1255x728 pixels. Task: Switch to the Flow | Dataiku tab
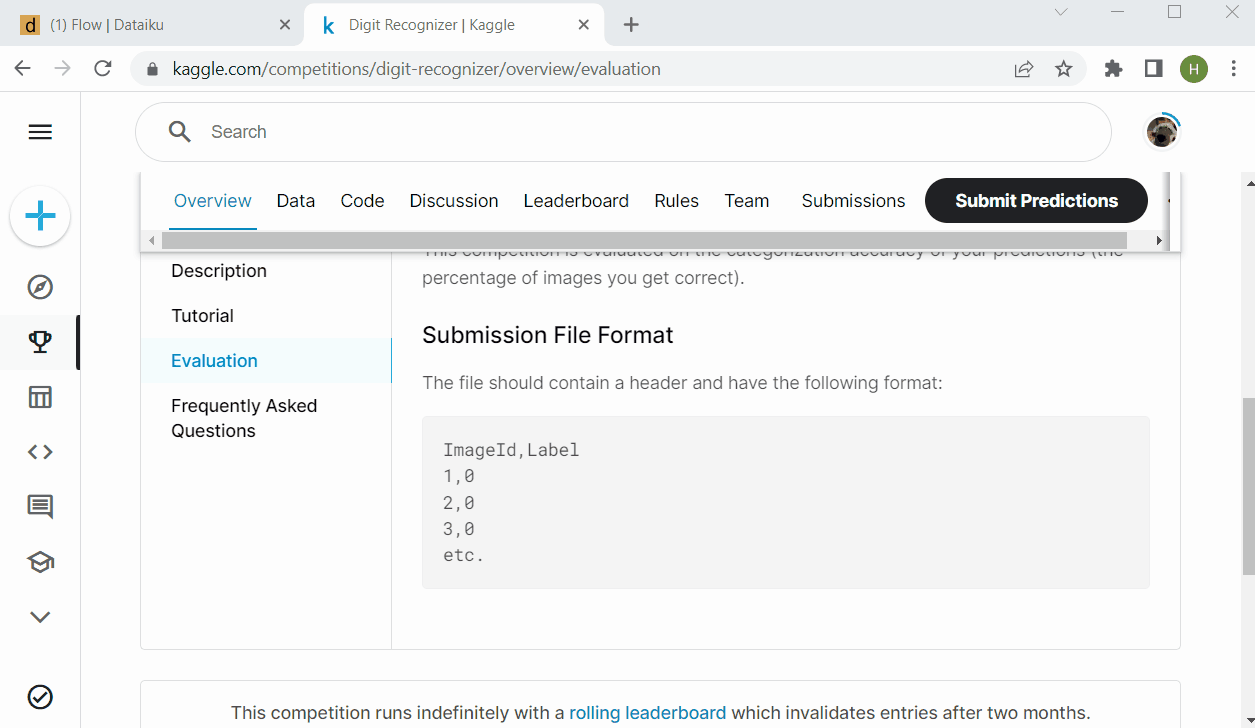point(153,25)
